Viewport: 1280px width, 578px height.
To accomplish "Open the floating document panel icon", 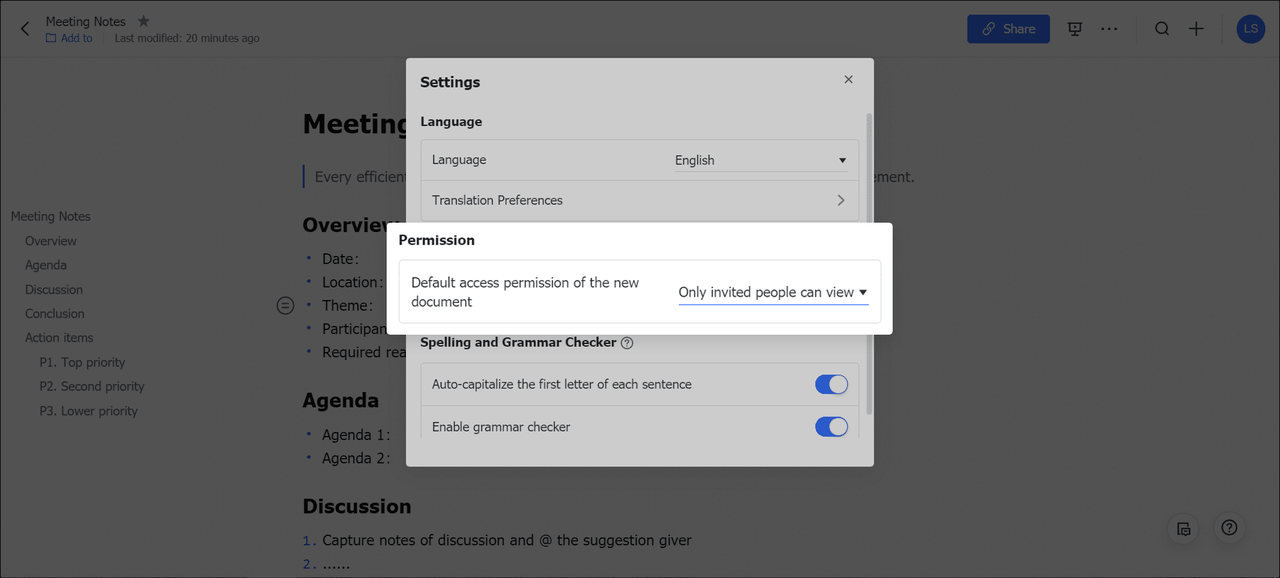I will click(1184, 528).
